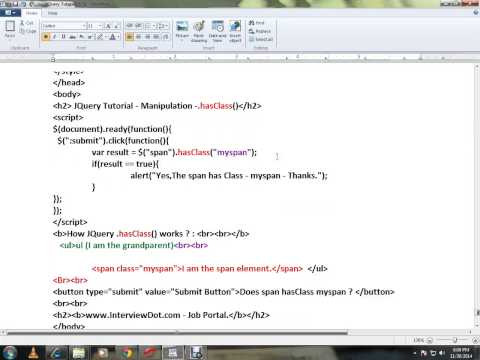Apply the text highlight color

tap(99, 37)
